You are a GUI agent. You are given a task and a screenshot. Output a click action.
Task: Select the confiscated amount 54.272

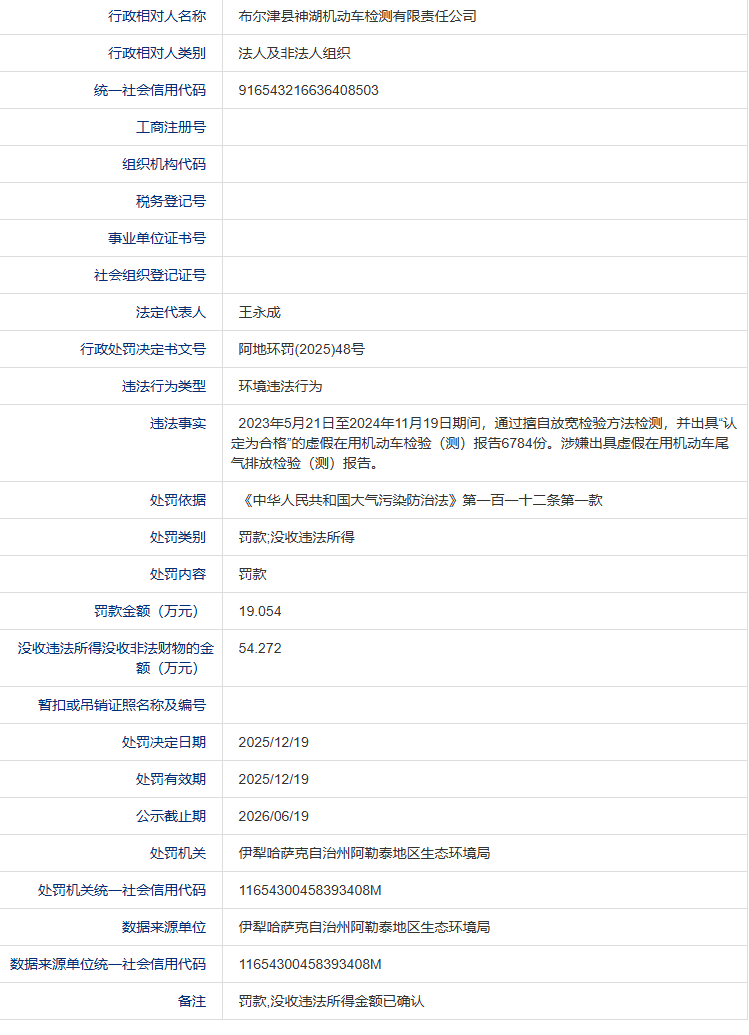(260, 648)
